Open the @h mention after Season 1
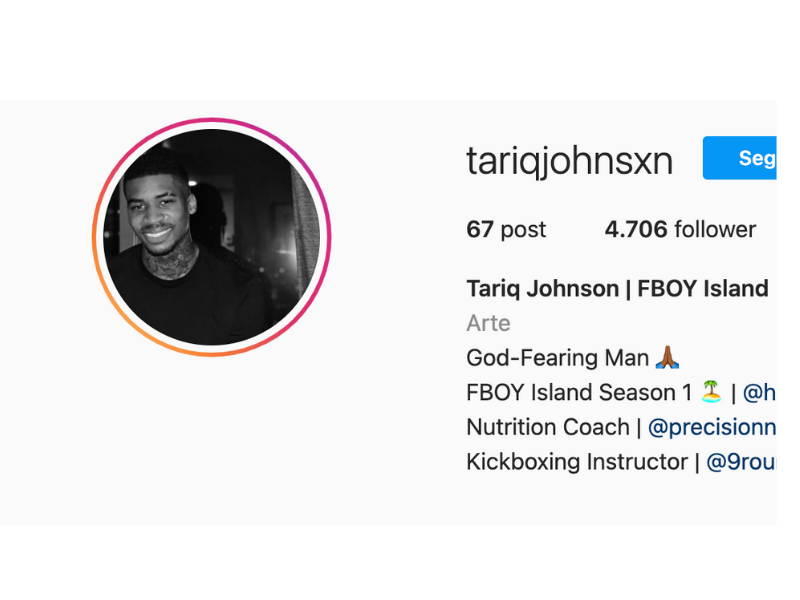Screen dimensions: 800x600 click(x=759, y=393)
